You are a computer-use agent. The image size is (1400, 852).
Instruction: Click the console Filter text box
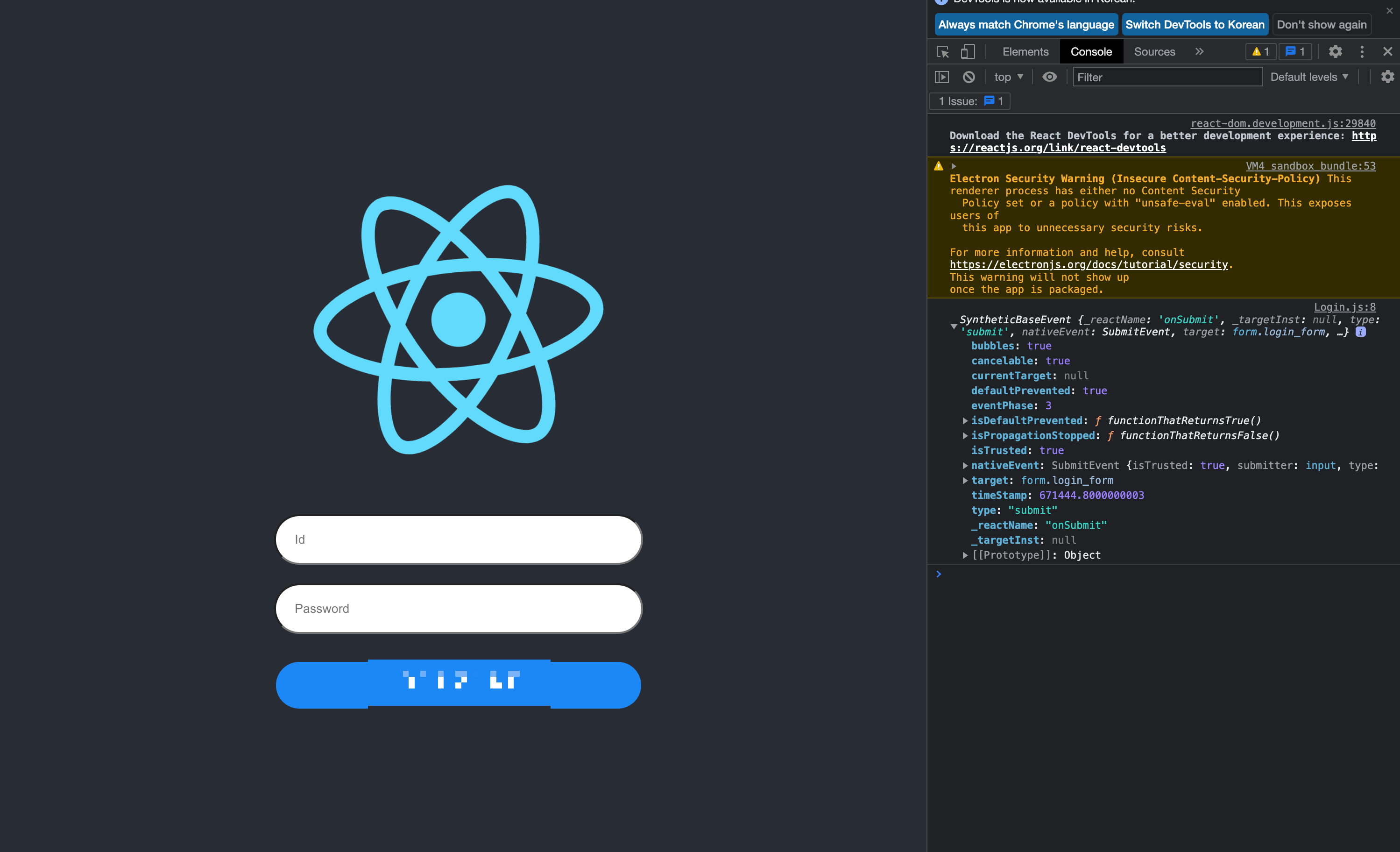1167,77
